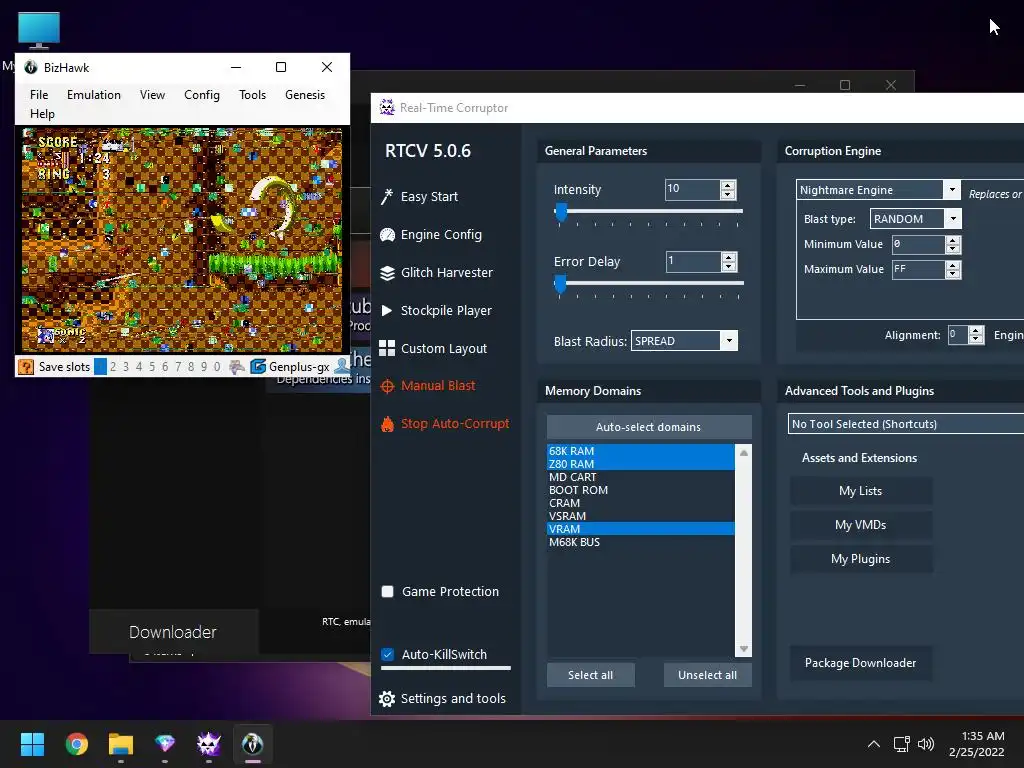Click Select all domains button

tap(590, 675)
